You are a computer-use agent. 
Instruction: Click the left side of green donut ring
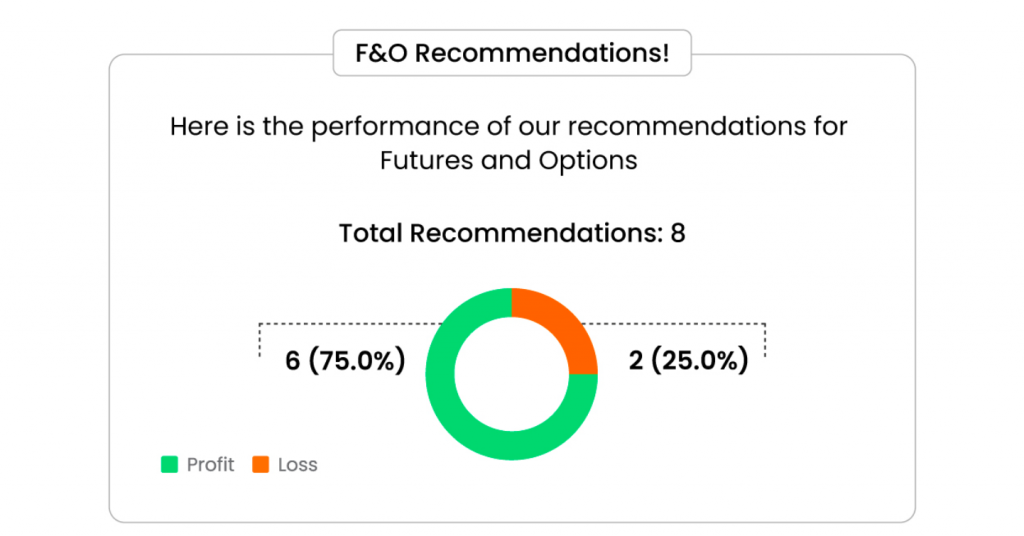[x=440, y=374]
